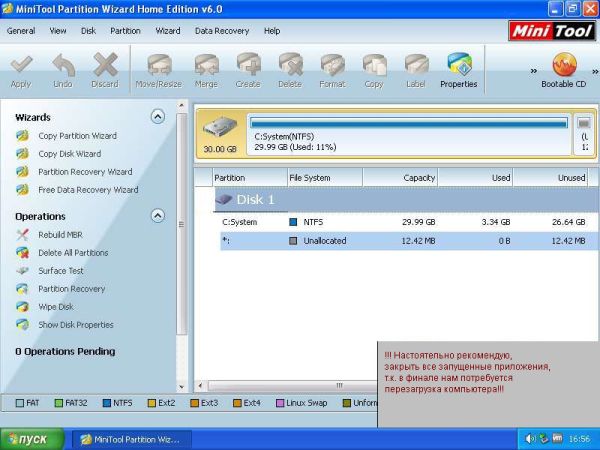Screen dimensions: 600x450
Task: Click the Unused column header
Action: coord(550,178)
